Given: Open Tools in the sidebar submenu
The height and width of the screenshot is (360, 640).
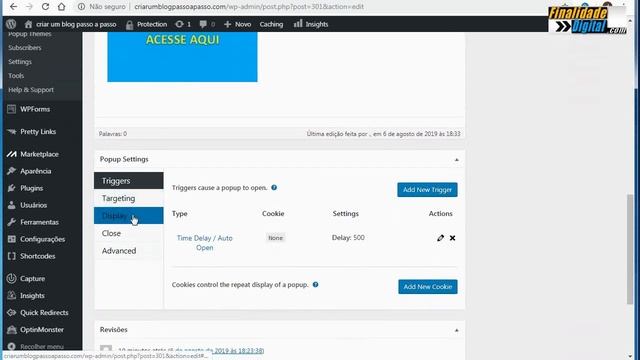Looking at the screenshot, I should [16, 76].
